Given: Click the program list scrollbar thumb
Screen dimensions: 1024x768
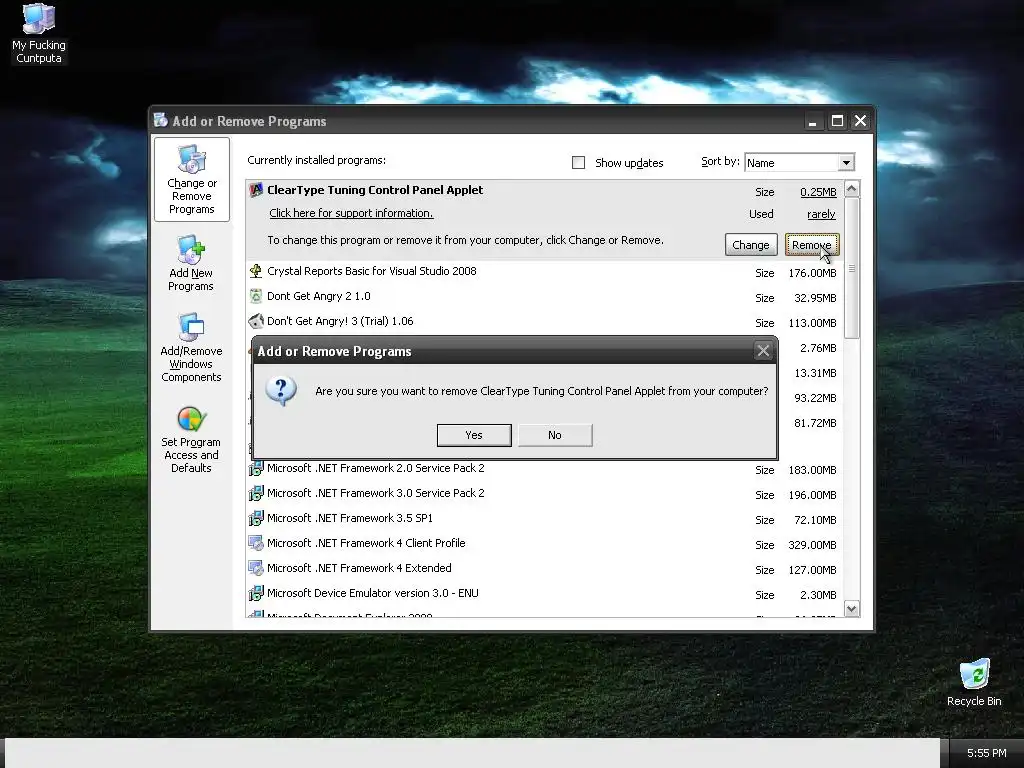Looking at the screenshot, I should coord(852,268).
